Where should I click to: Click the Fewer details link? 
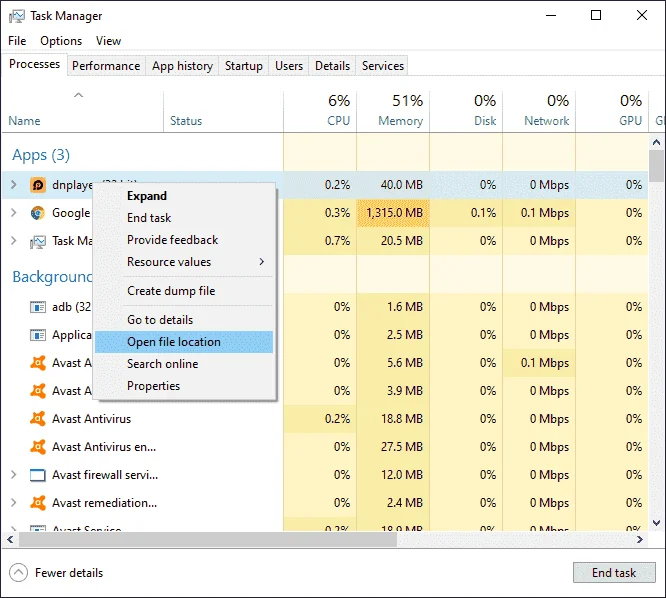click(x=69, y=573)
